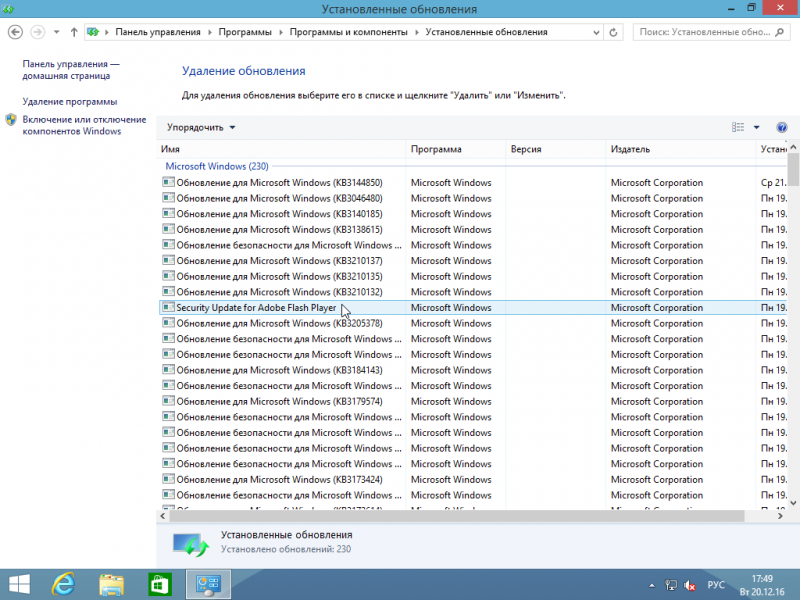Collapse the Microsoft Windows (230) group
The image size is (800, 600).
pos(217,166)
